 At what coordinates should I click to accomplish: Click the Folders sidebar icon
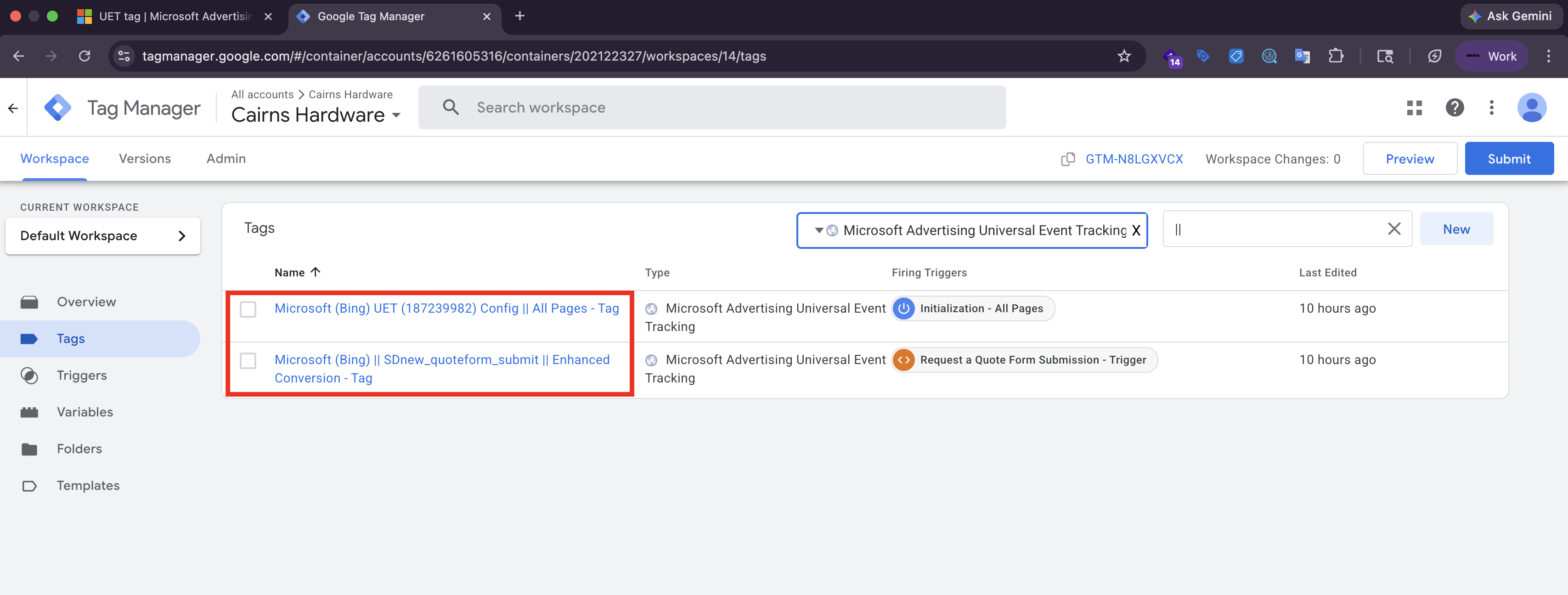[29, 449]
